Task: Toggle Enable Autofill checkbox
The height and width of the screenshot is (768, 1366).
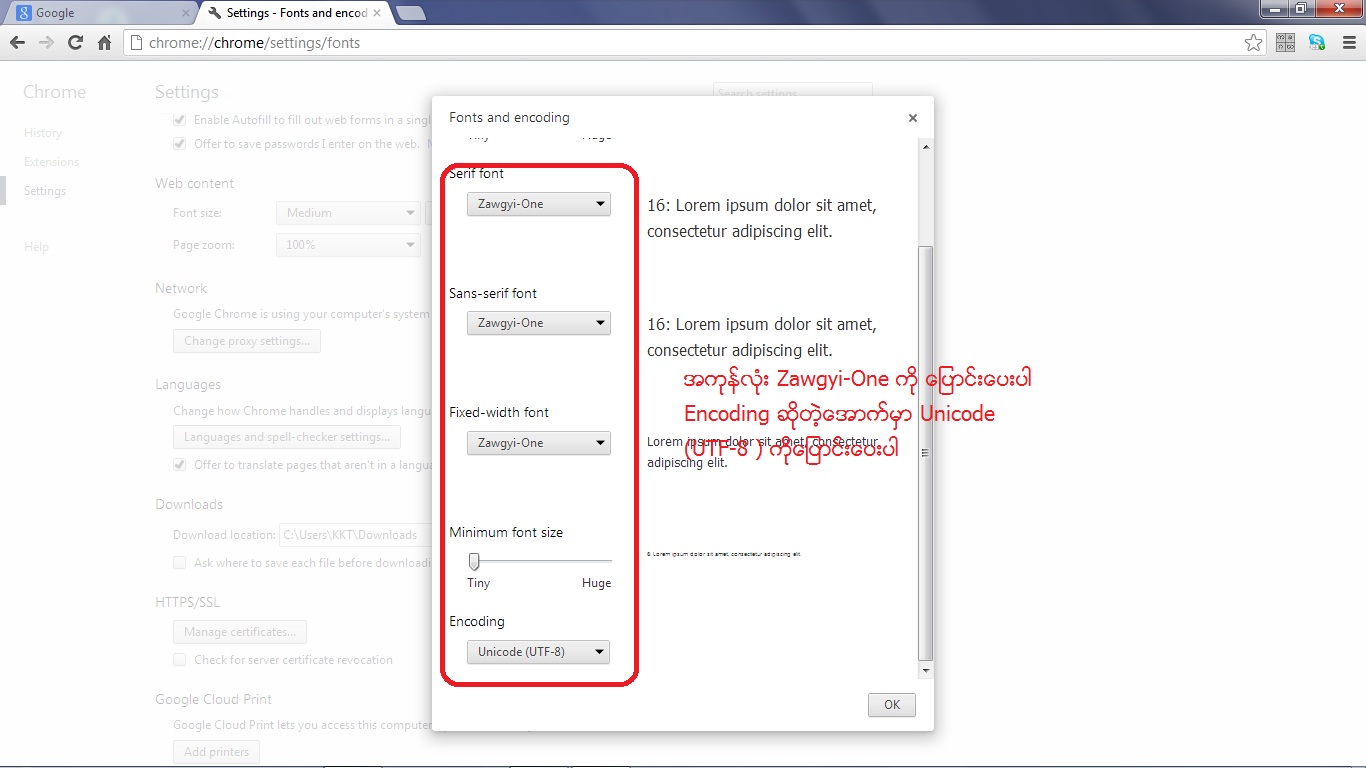Action: [x=180, y=120]
